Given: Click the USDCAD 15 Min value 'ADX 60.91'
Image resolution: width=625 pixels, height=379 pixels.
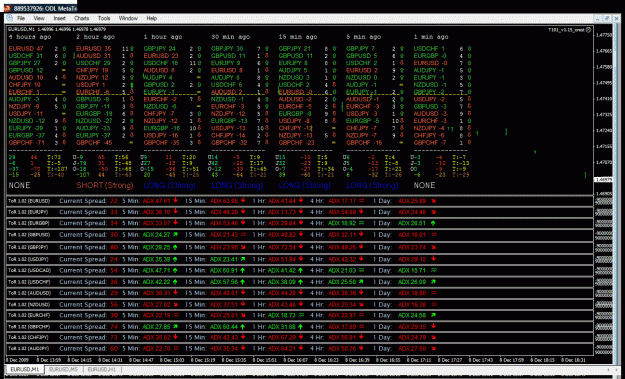Looking at the screenshot, I should tap(224, 271).
